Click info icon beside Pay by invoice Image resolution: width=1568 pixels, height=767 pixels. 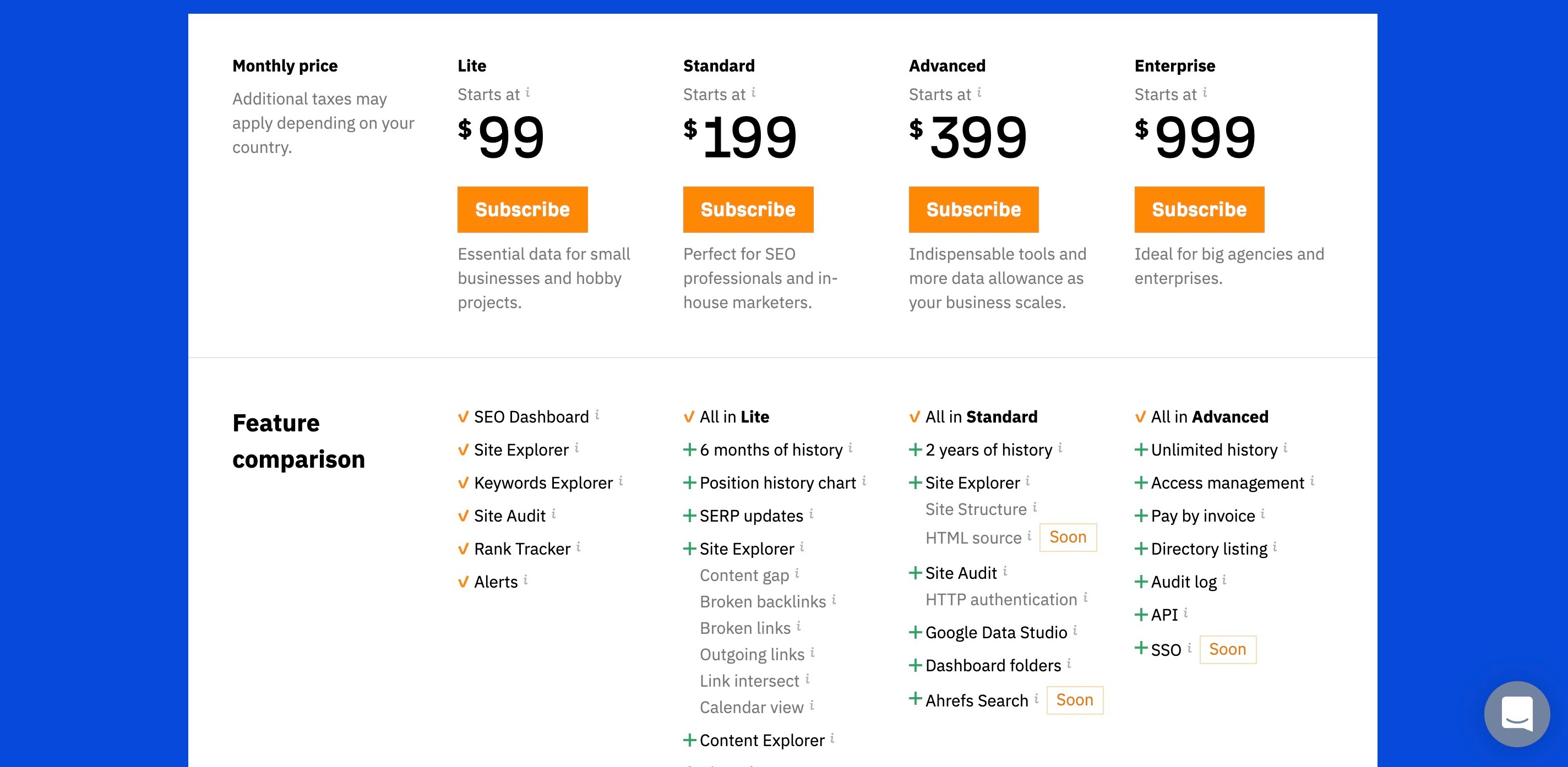coord(1262,513)
